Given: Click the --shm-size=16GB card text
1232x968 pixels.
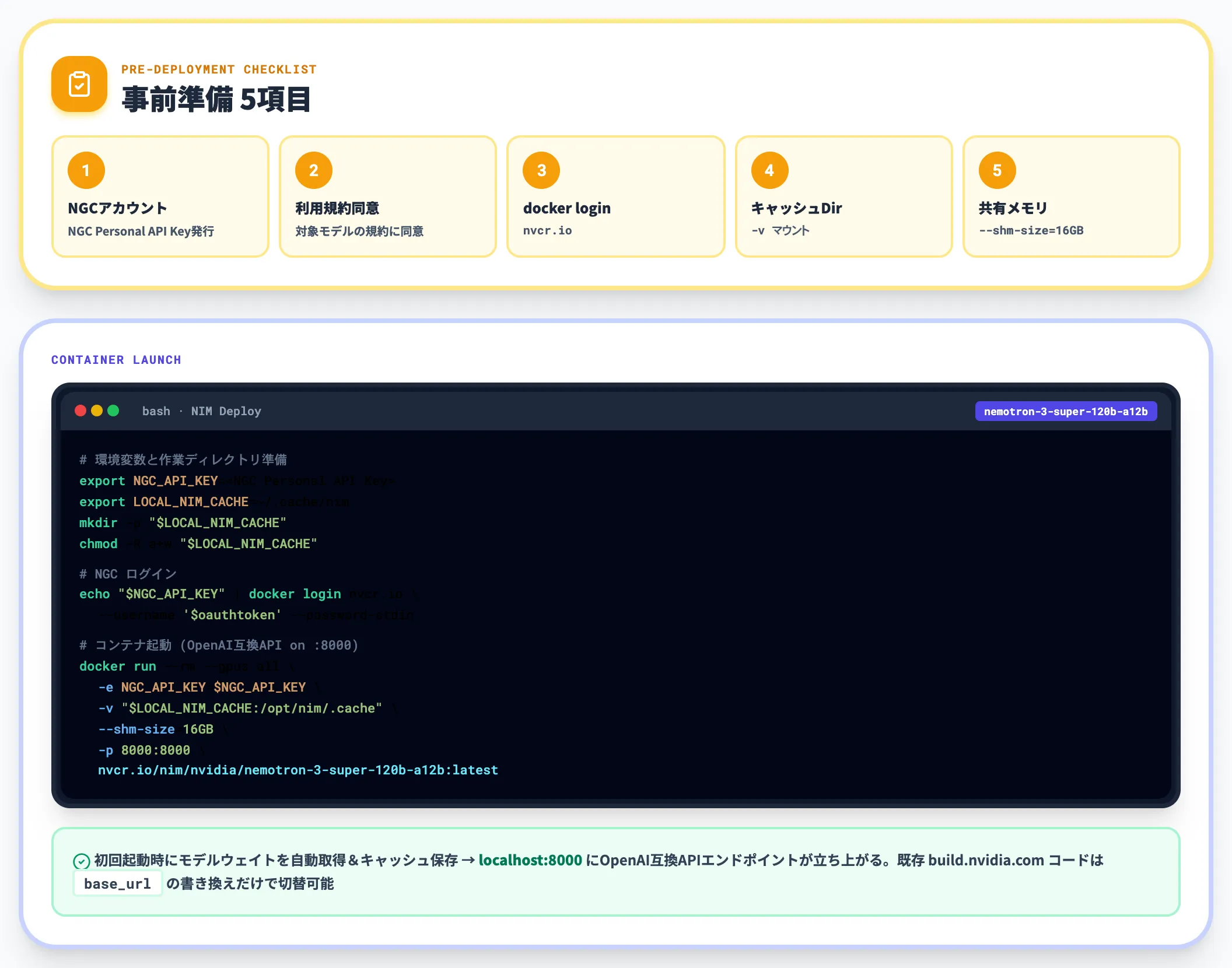Looking at the screenshot, I should [x=1031, y=230].
